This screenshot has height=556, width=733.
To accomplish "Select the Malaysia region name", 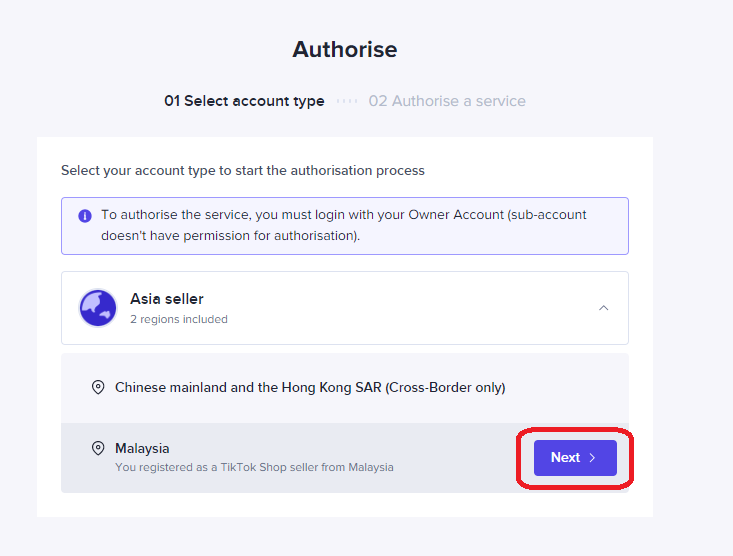I will pos(142,449).
